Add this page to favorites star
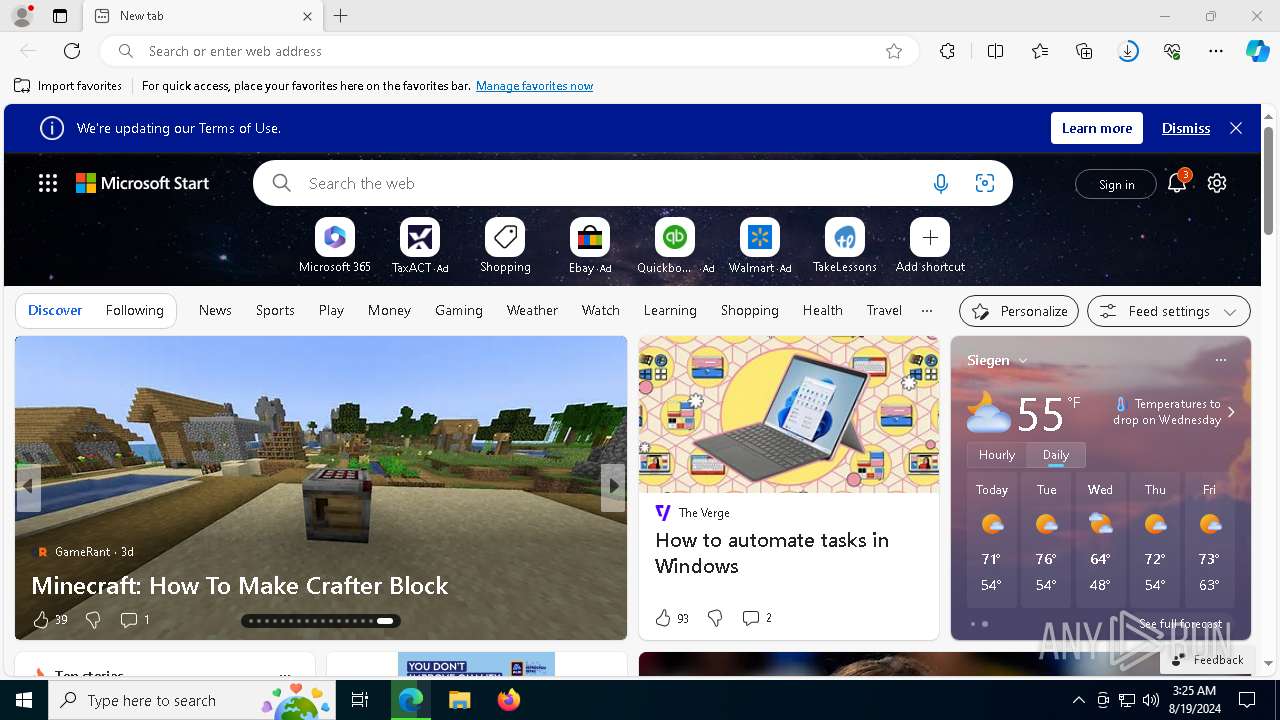 pyautogui.click(x=894, y=51)
